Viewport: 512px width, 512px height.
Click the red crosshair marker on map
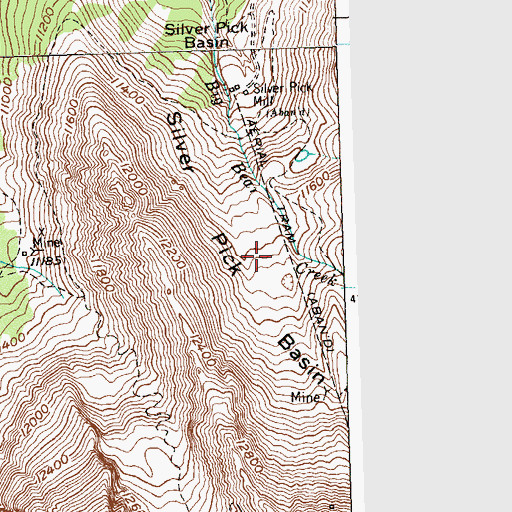pos(256,256)
